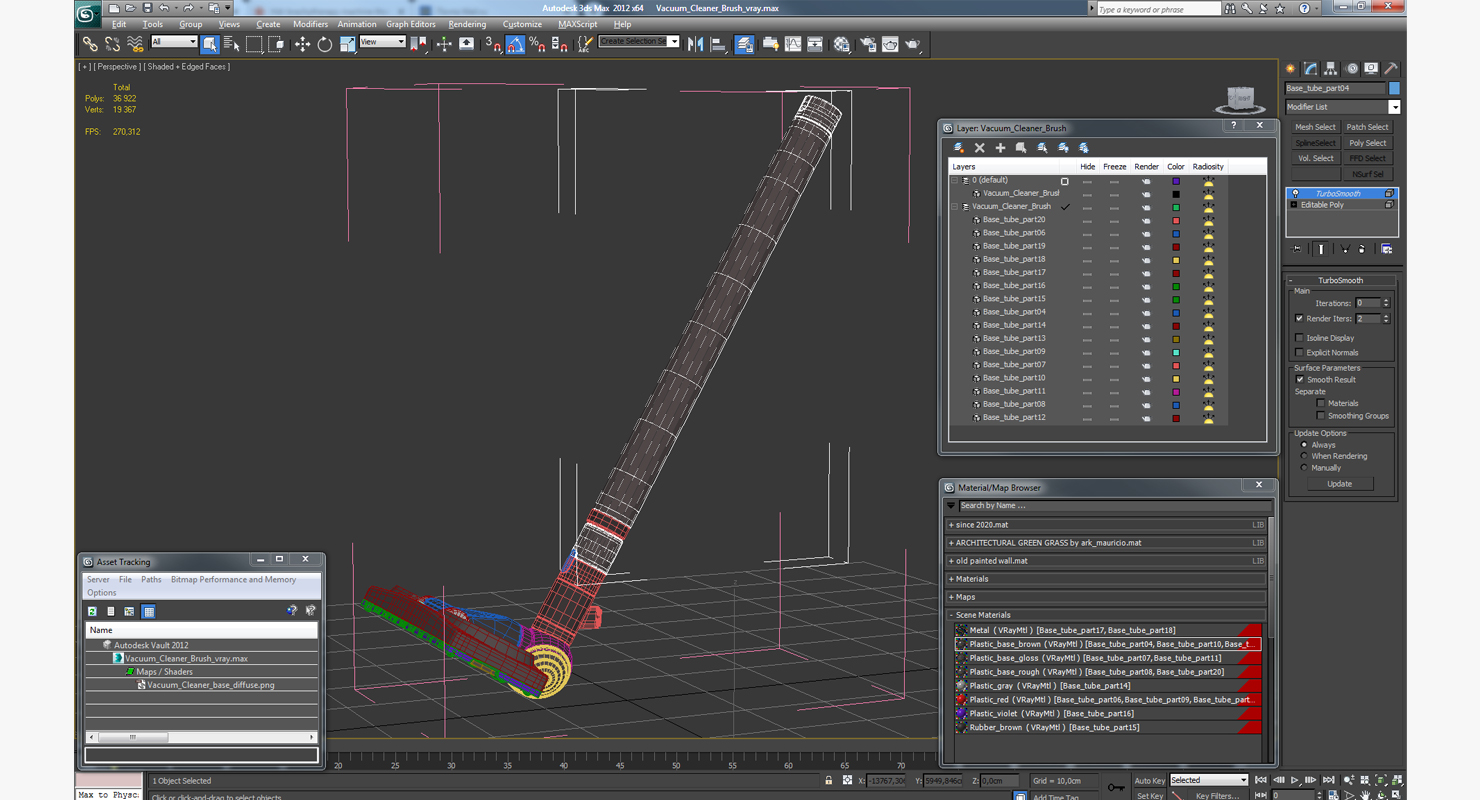Image resolution: width=1480 pixels, height=800 pixels.
Task: Refresh the Asset Tracking list
Action: (x=92, y=611)
